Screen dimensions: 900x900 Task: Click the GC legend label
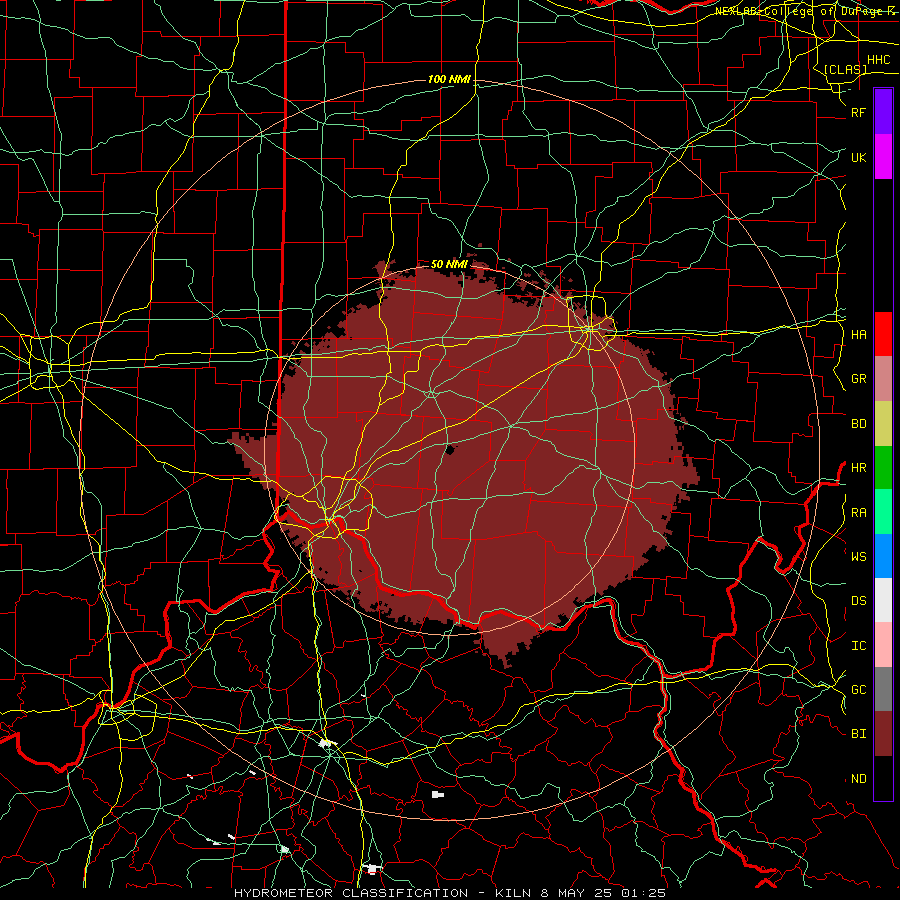point(859,690)
